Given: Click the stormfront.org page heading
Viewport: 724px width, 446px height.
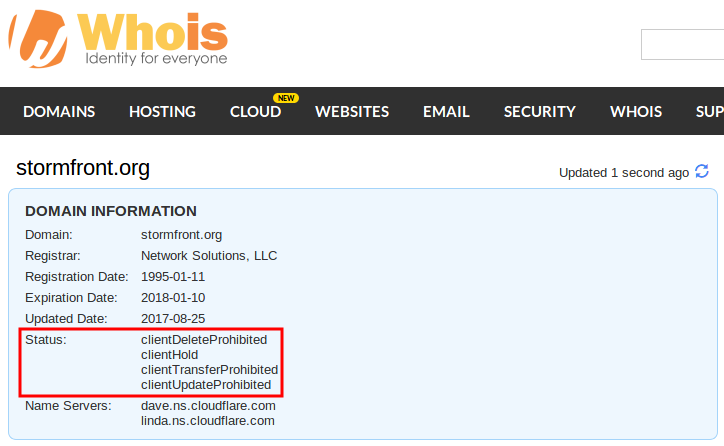Looking at the screenshot, I should 83,168.
